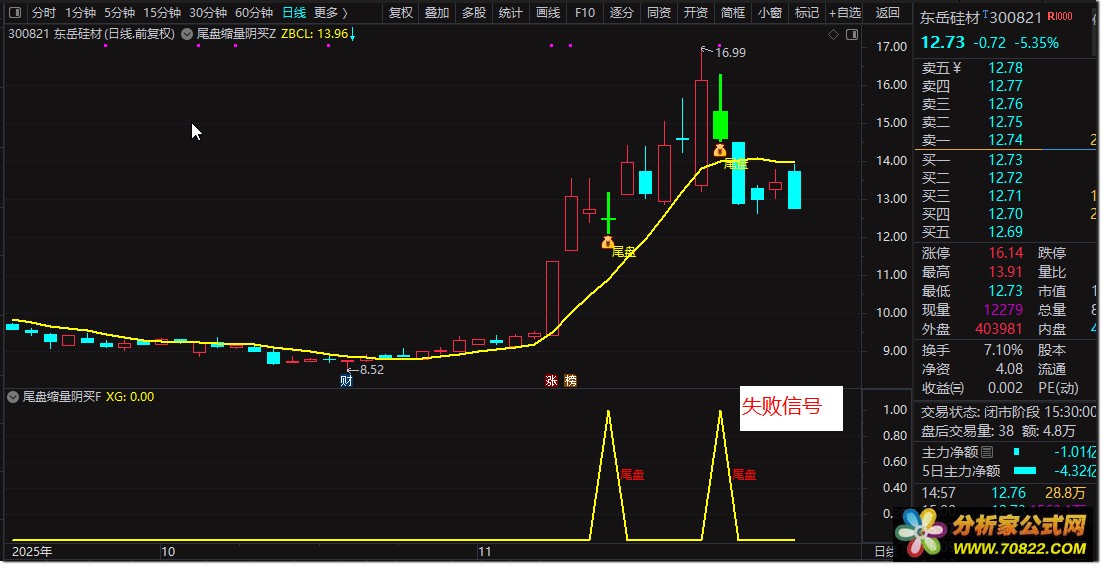Click 外盘 value 403981
1103x565 pixels.
pos(999,329)
